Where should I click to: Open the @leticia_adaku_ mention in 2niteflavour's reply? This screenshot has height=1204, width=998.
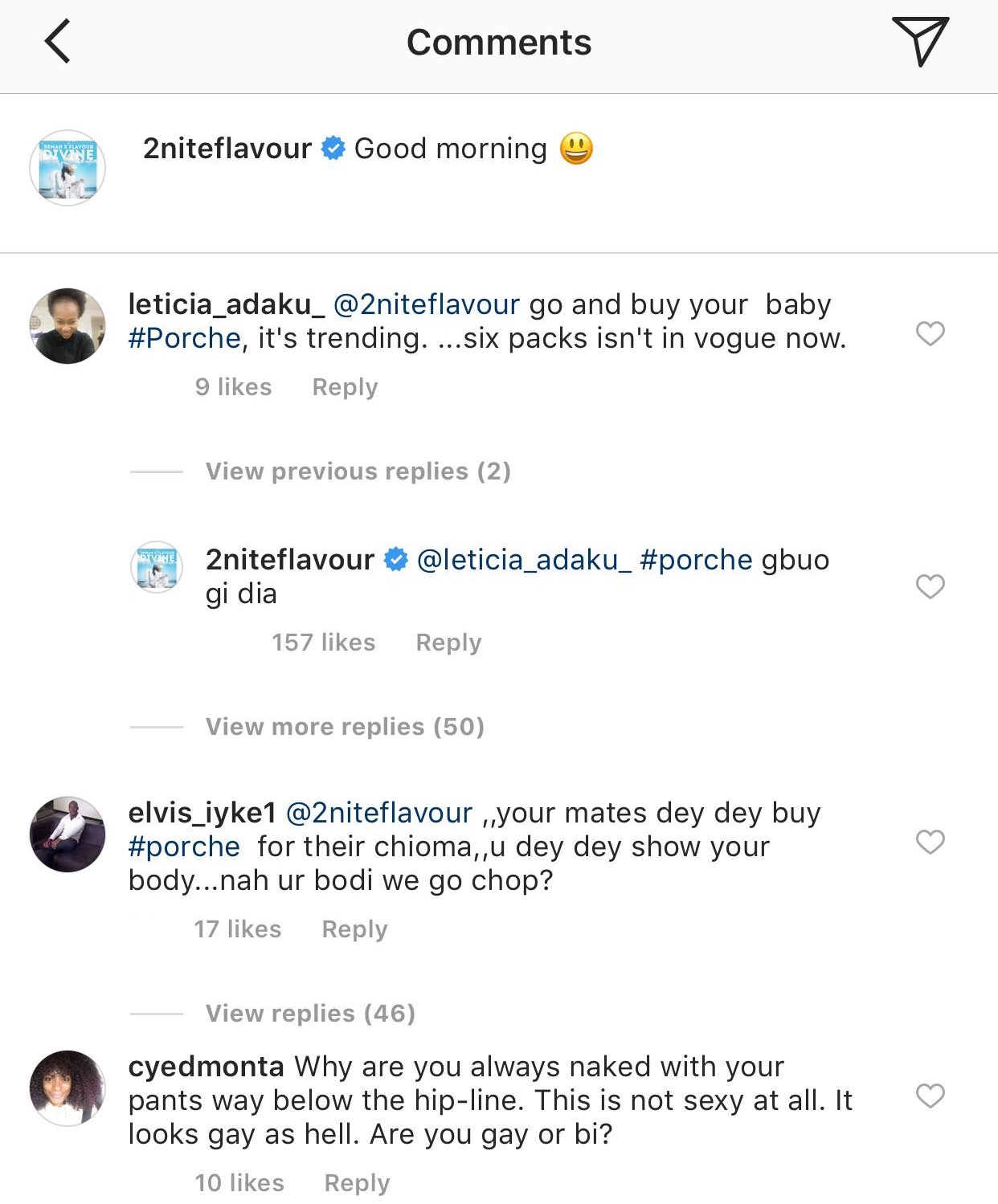[x=524, y=560]
